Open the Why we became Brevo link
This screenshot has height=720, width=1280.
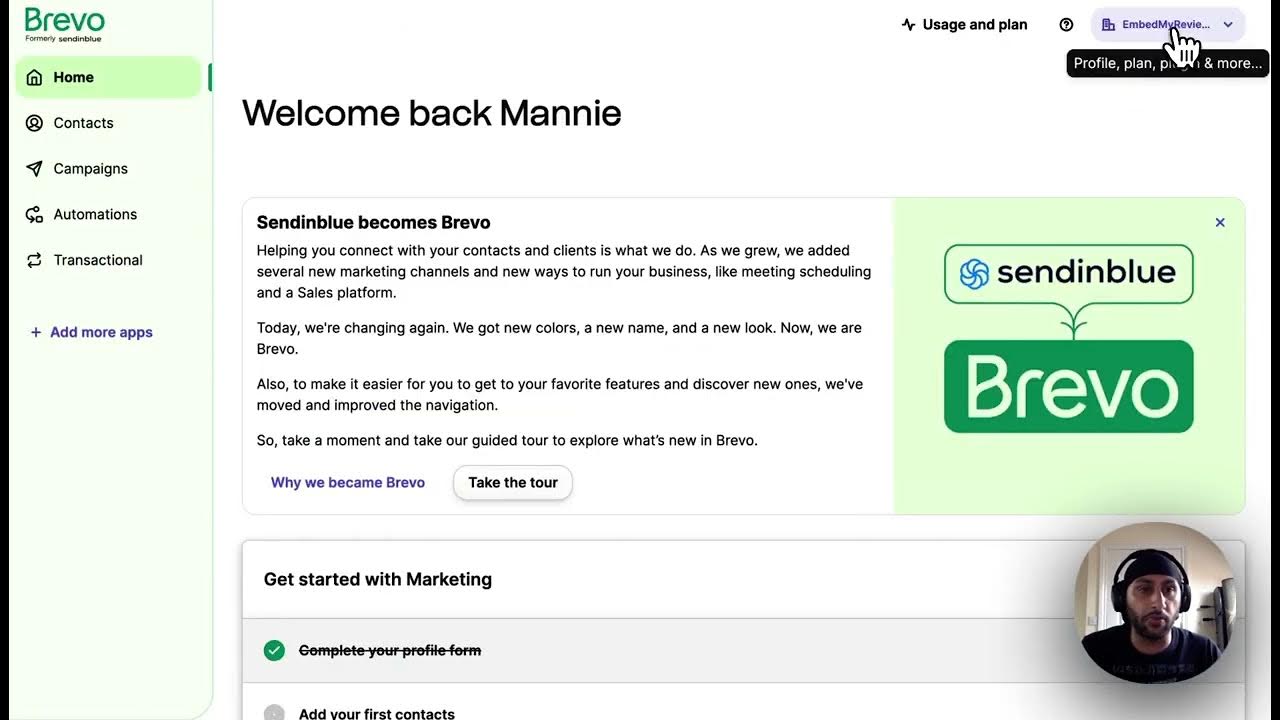pyautogui.click(x=348, y=482)
